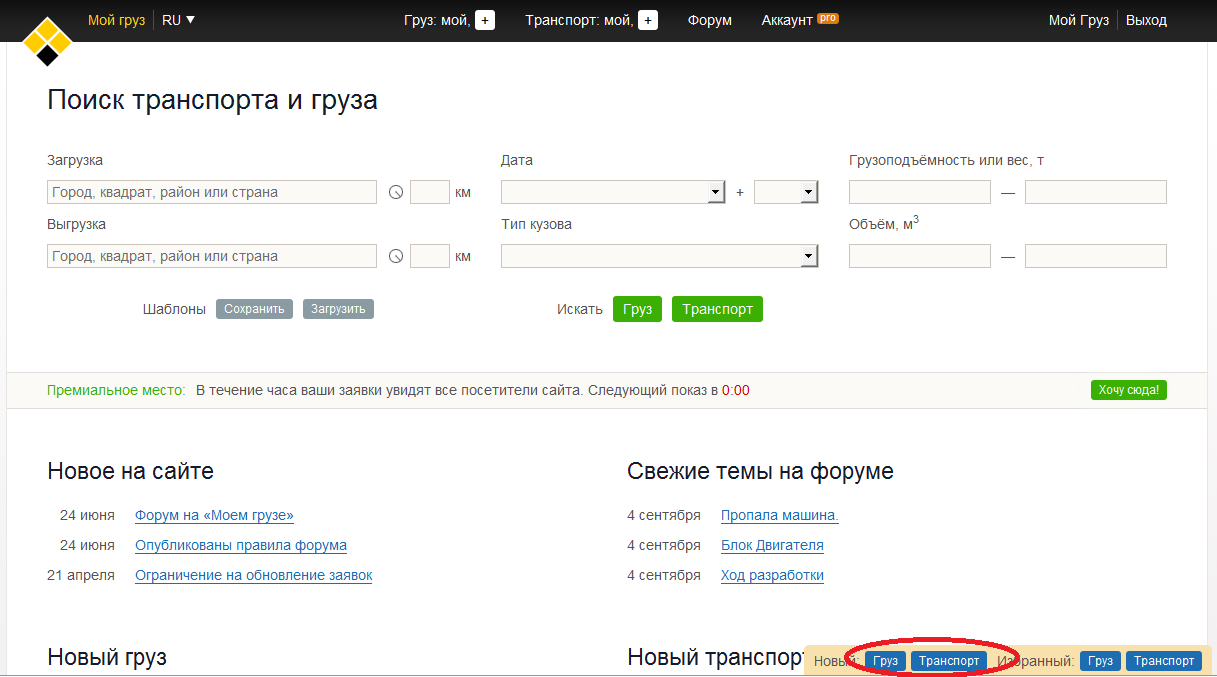Open the Тип кузова dropdown
1217x677 pixels.
pos(808,257)
